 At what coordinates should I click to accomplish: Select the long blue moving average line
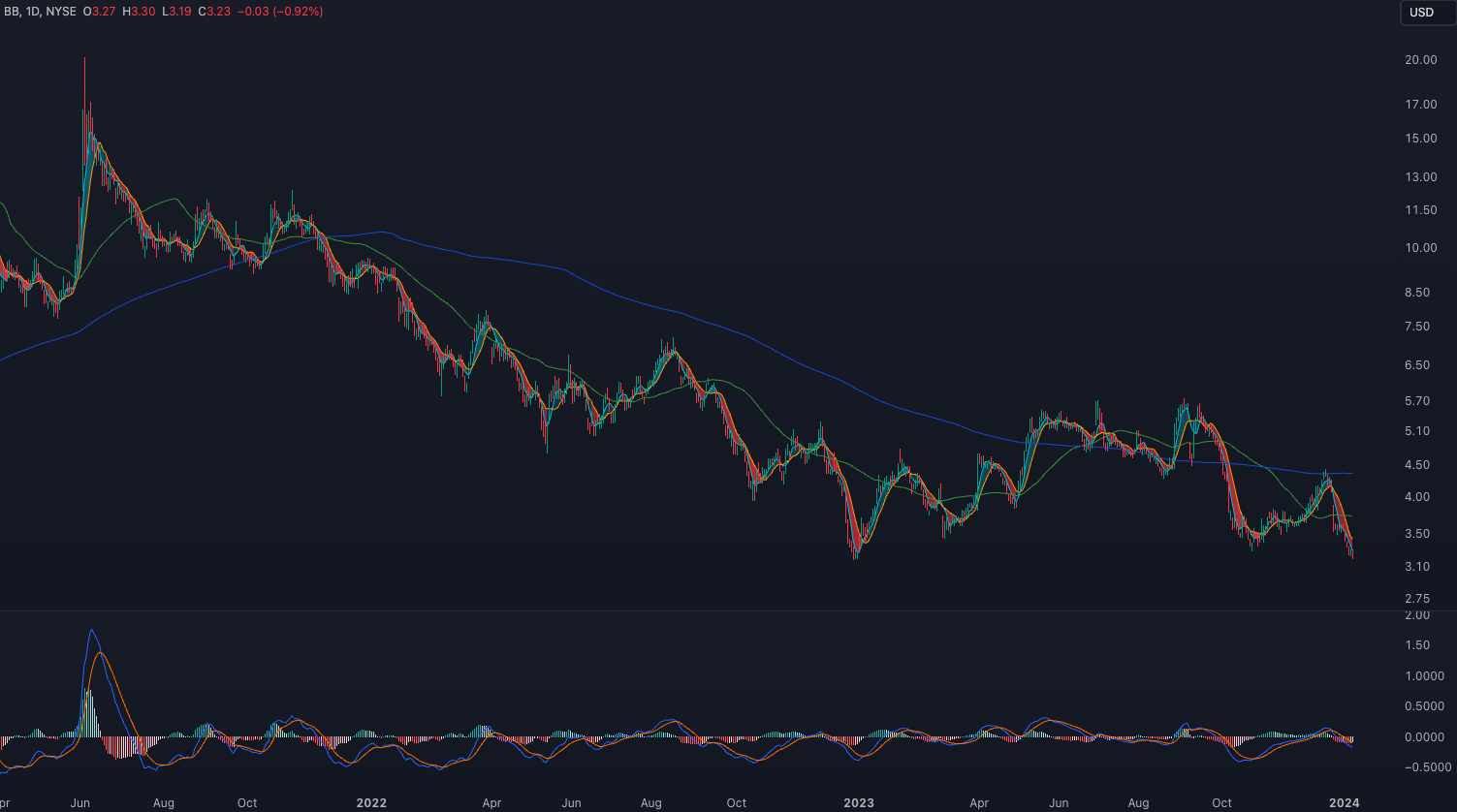pyautogui.click(x=679, y=312)
